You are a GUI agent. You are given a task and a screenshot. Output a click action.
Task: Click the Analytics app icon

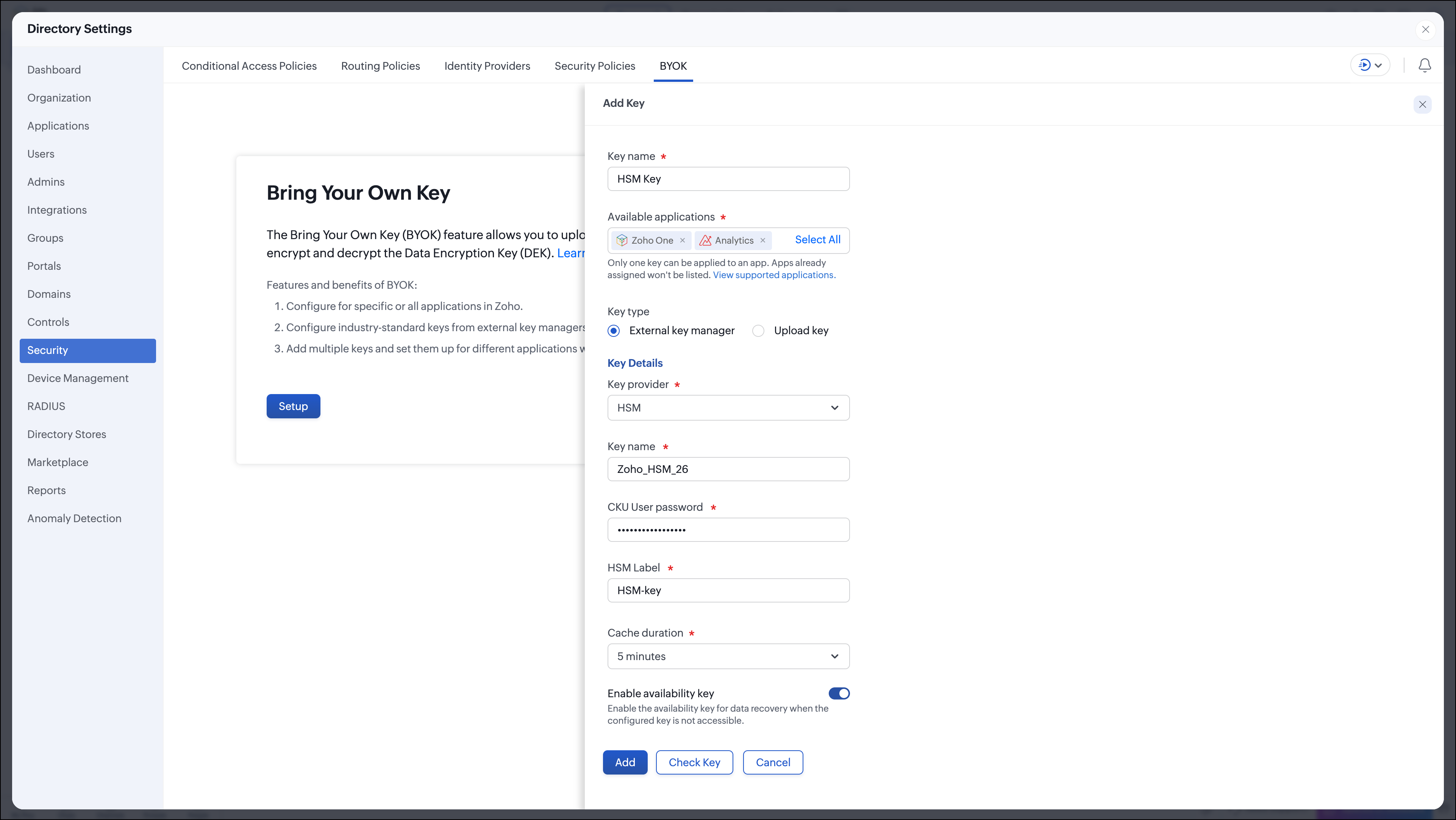[705, 240]
